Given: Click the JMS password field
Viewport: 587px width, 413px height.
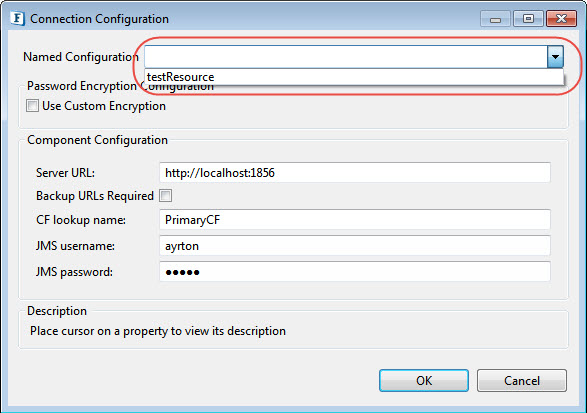Looking at the screenshot, I should pos(355,272).
